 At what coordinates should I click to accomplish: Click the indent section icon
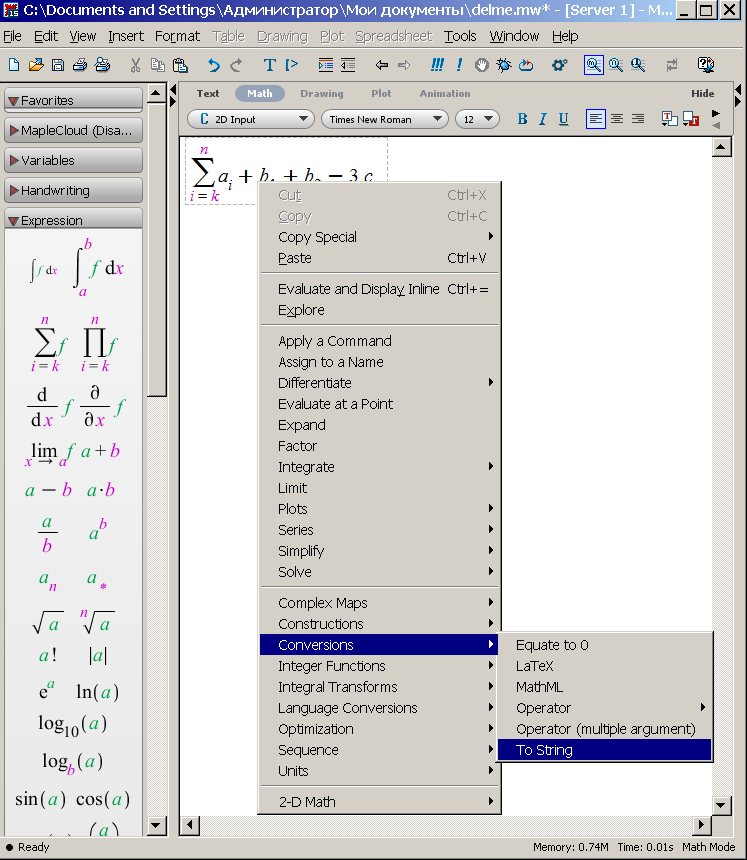click(x=325, y=65)
